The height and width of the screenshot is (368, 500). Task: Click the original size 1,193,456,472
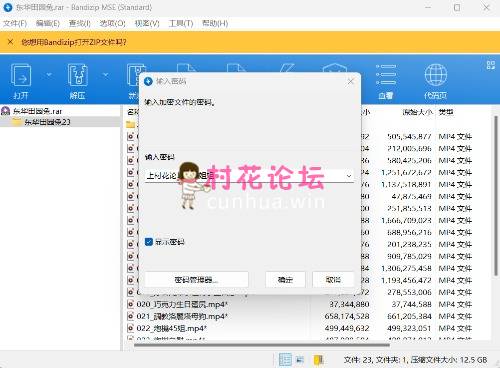tap(406, 280)
